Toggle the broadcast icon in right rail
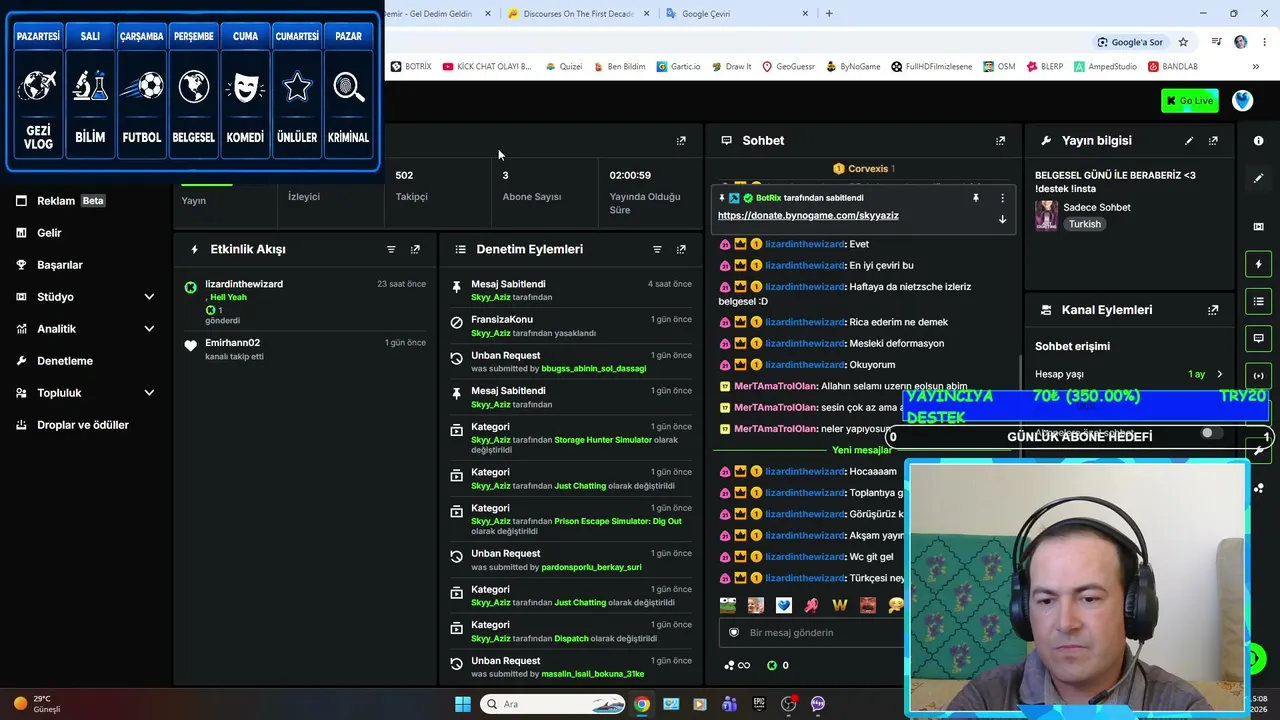The width and height of the screenshot is (1280, 720). 1258,376
